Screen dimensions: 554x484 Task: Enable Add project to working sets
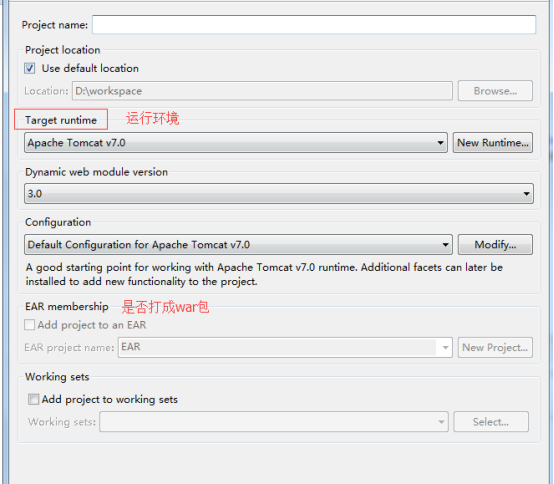click(x=34, y=399)
